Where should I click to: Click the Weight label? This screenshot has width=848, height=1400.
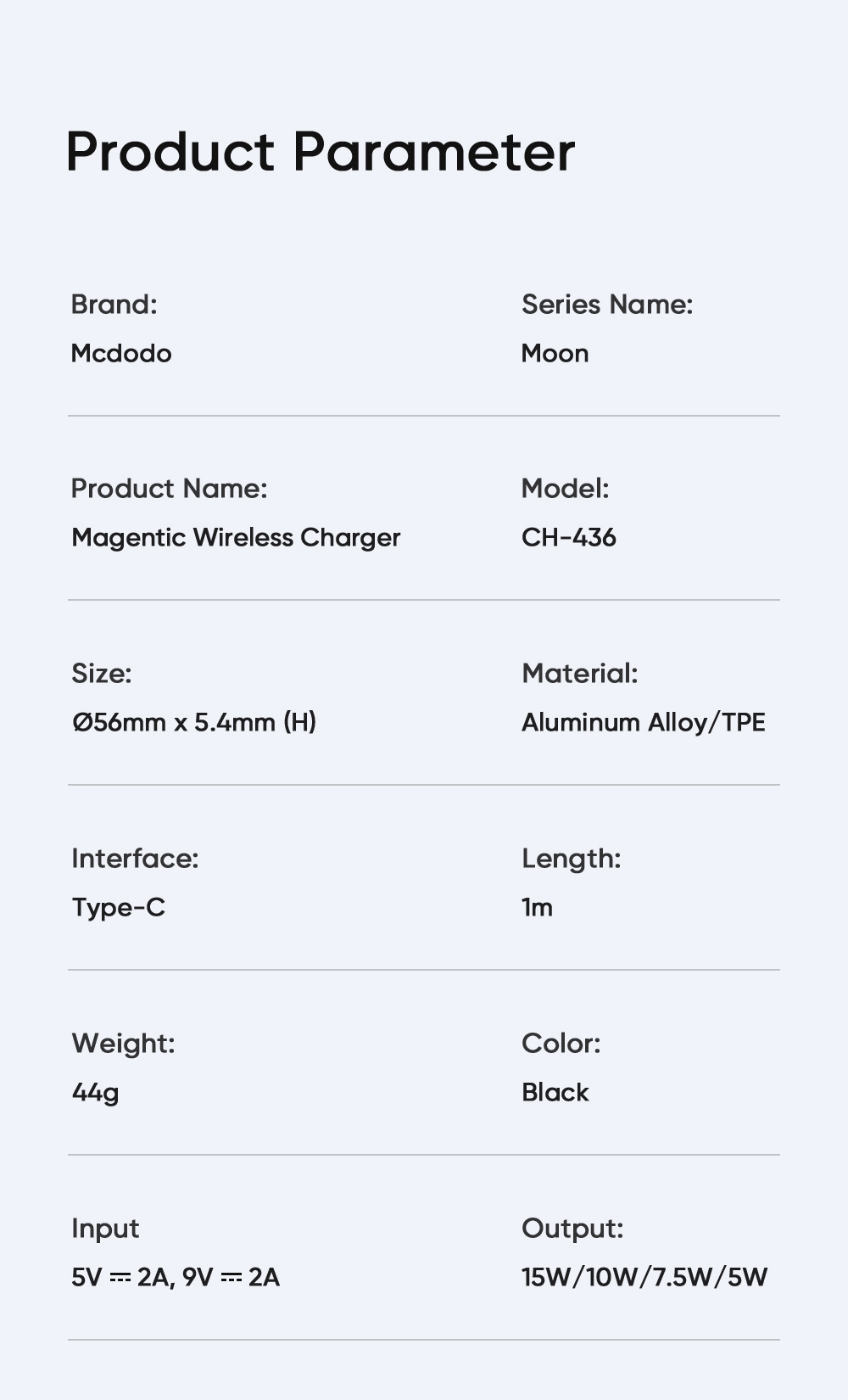pyautogui.click(x=123, y=1043)
